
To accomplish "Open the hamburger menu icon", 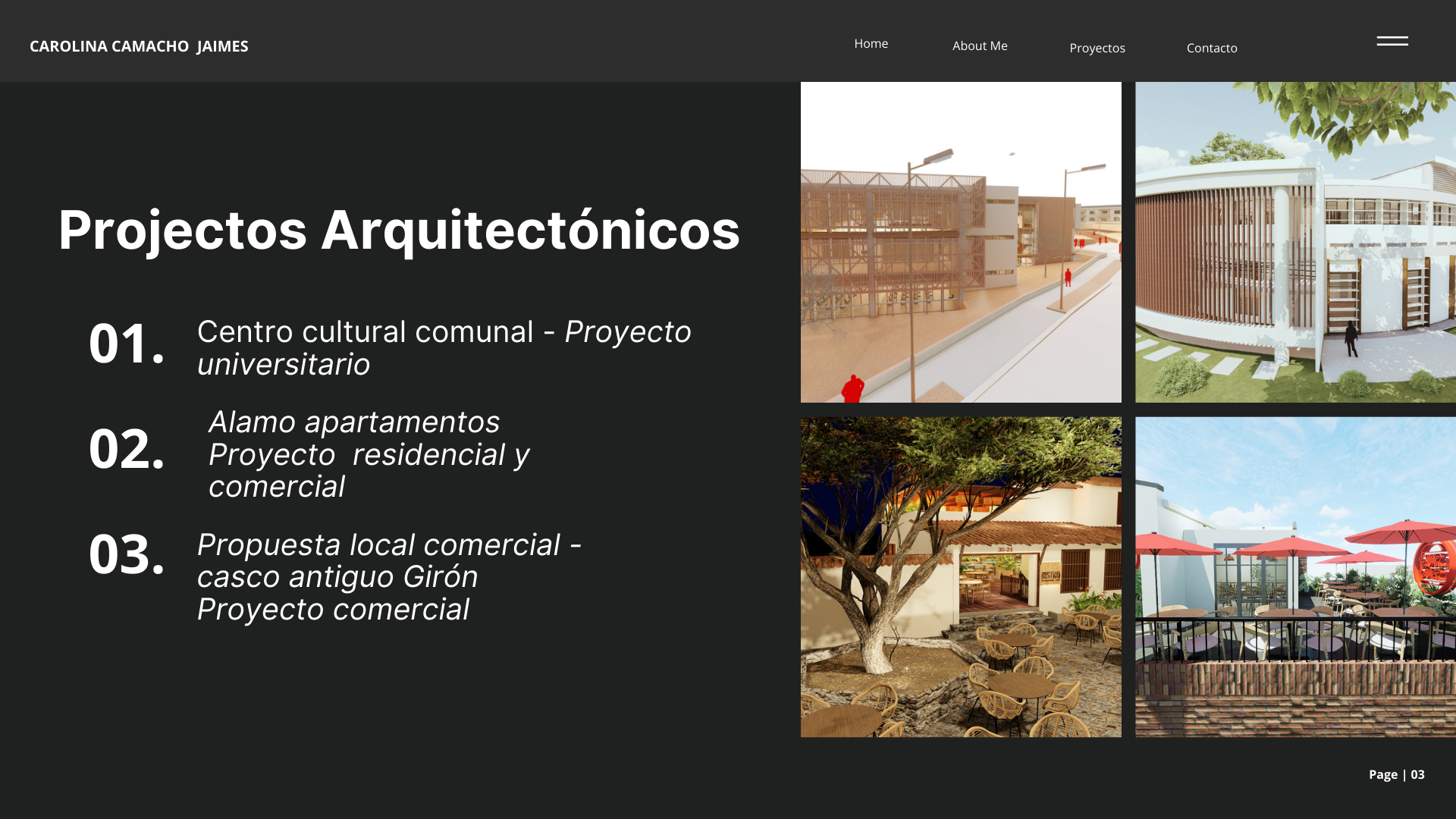I will point(1392,42).
